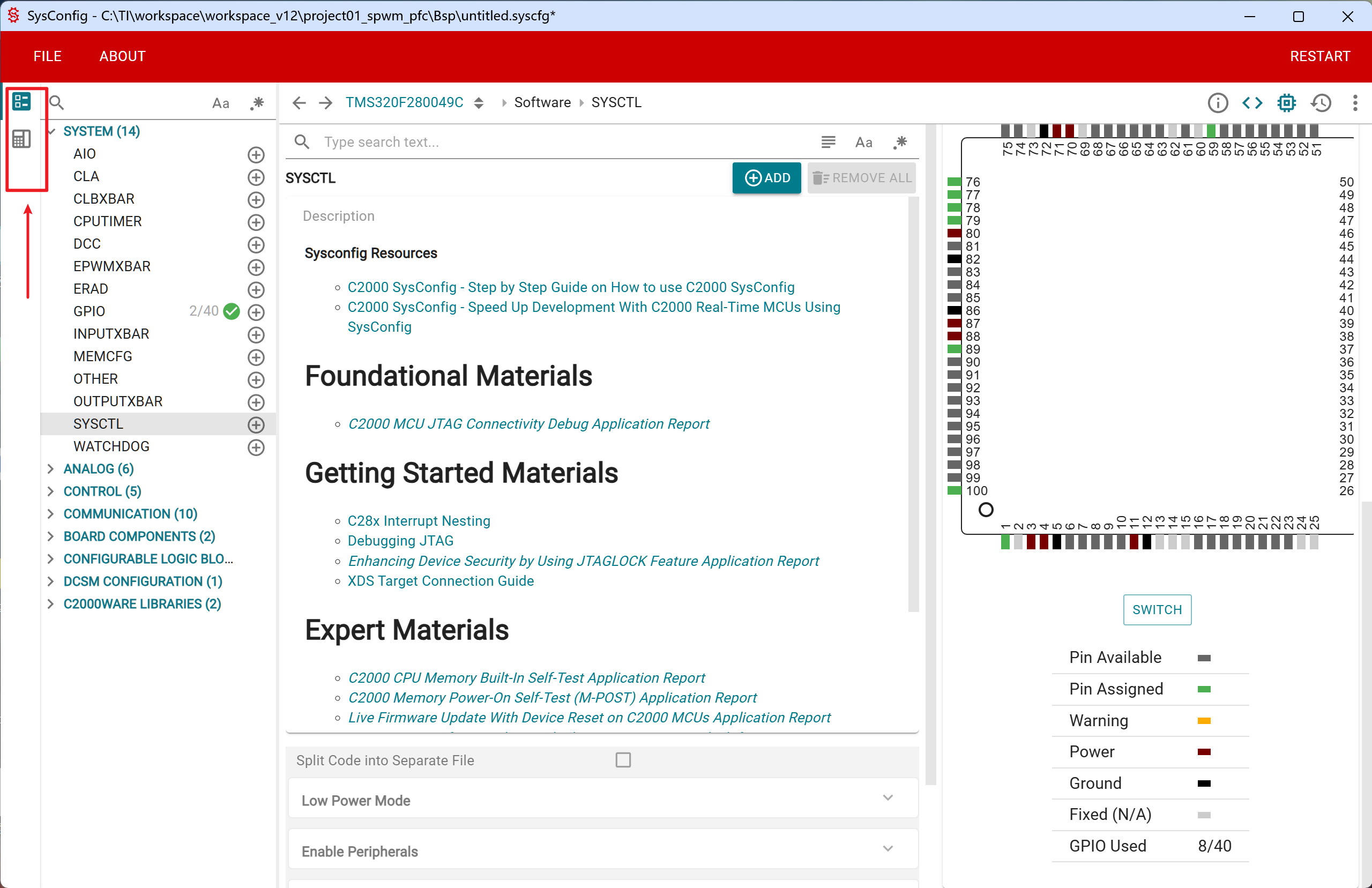Add an OUTPUTXBAR instance
The height and width of the screenshot is (888, 1372).
pyautogui.click(x=256, y=402)
